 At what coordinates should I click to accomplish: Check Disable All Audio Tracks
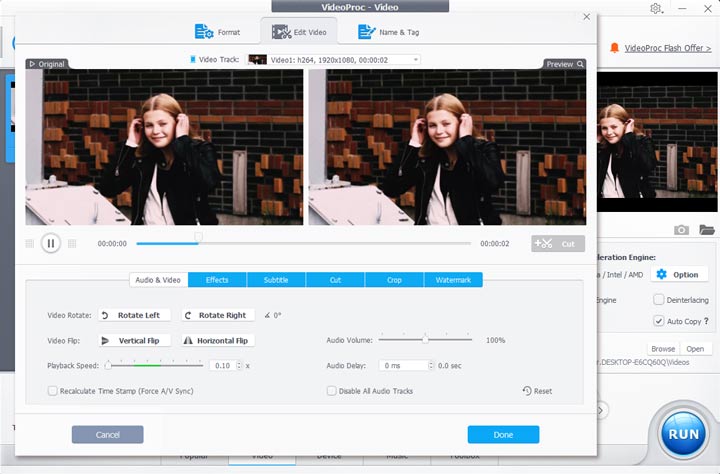331,391
